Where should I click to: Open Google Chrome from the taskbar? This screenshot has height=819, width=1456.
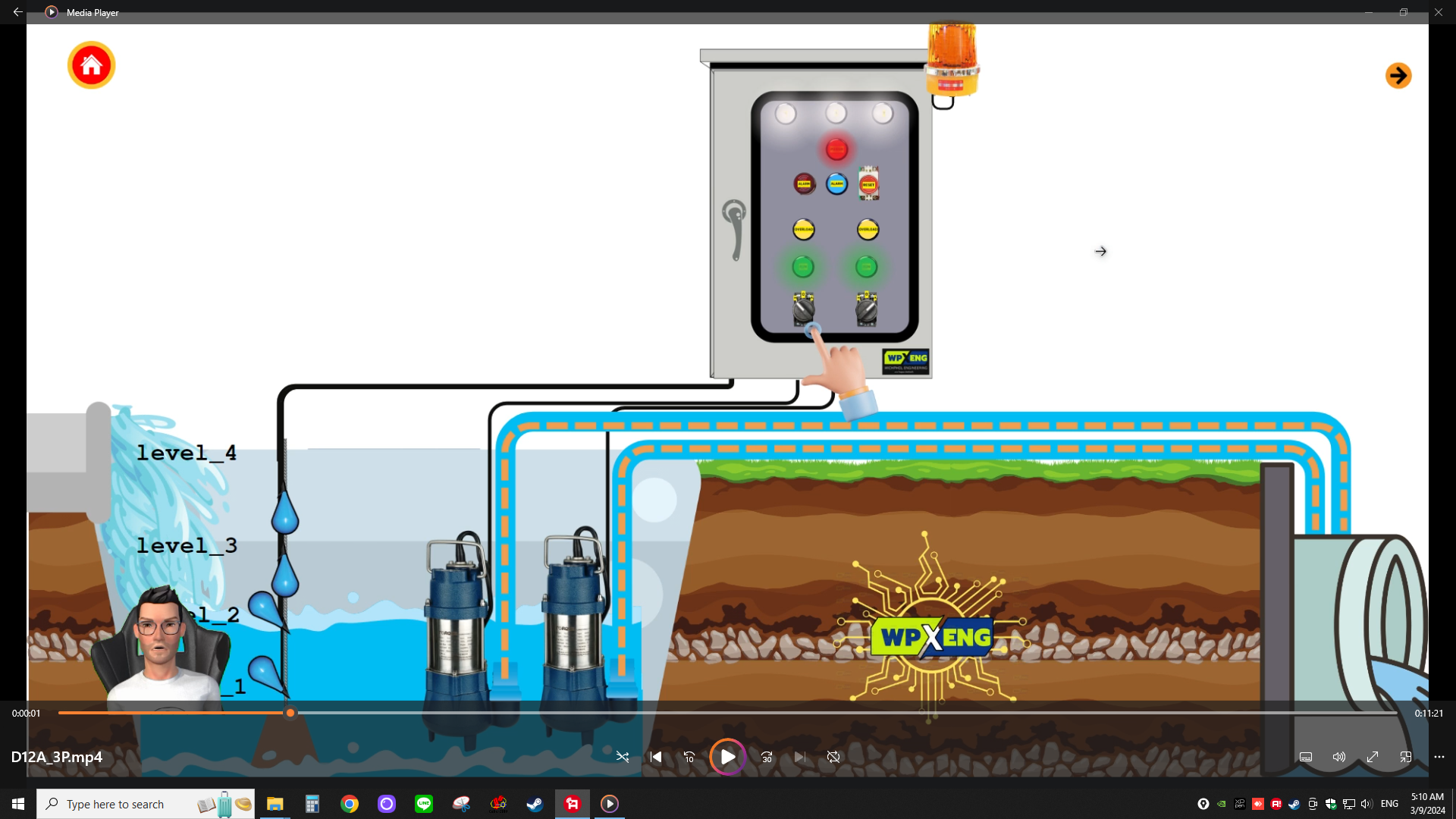pos(349,804)
